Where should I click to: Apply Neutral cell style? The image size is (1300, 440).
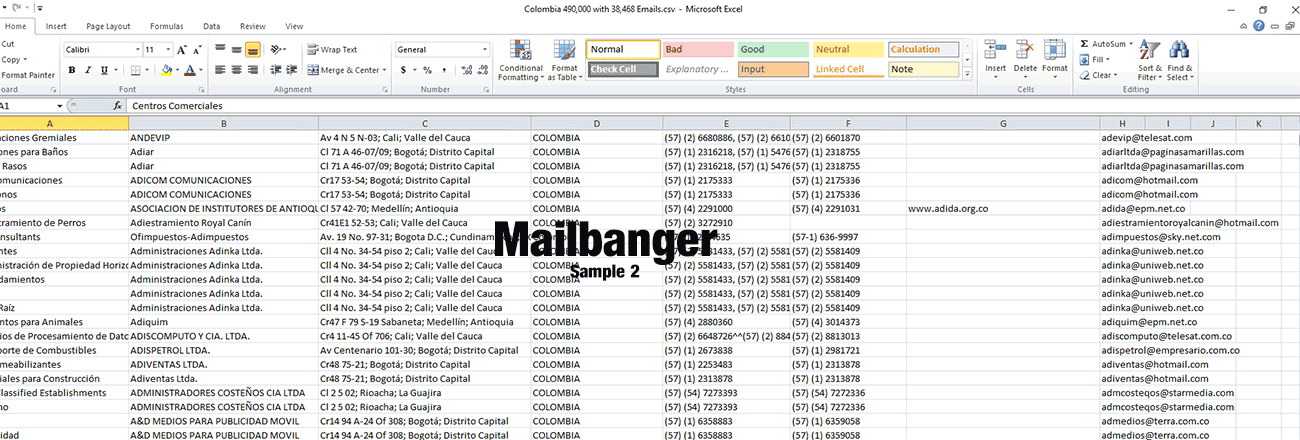coord(847,49)
